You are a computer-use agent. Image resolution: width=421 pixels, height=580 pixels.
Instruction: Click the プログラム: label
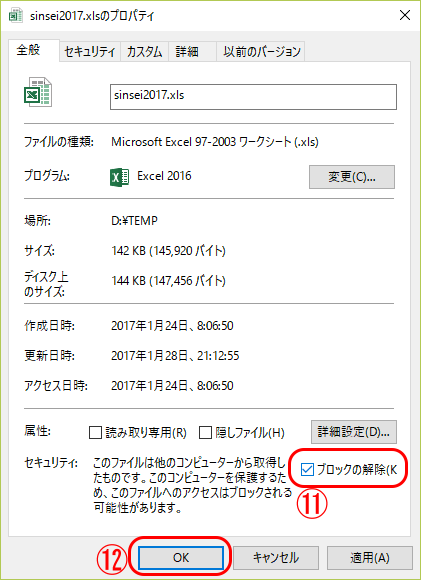(x=47, y=176)
